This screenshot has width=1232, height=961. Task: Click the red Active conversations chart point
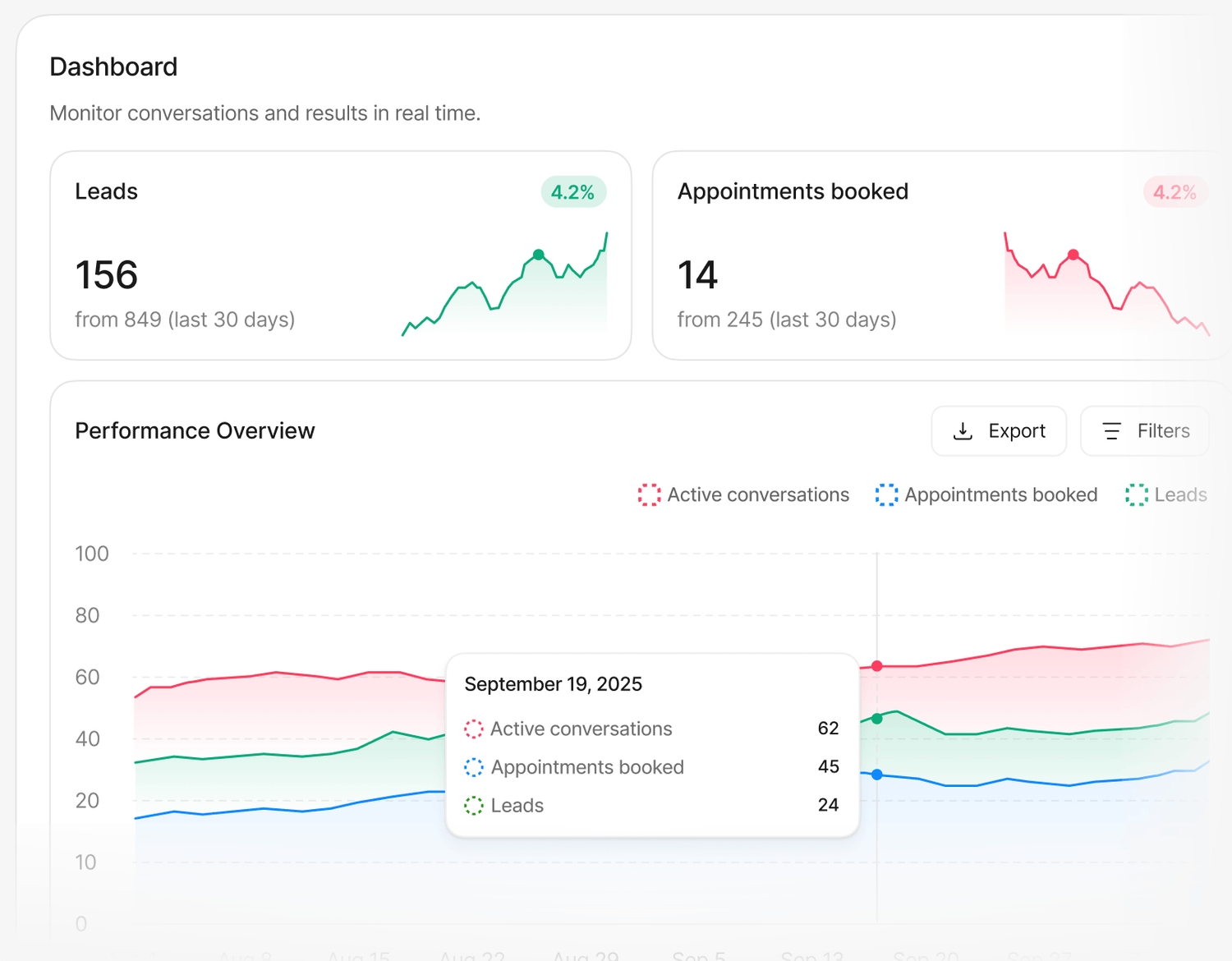click(x=877, y=666)
